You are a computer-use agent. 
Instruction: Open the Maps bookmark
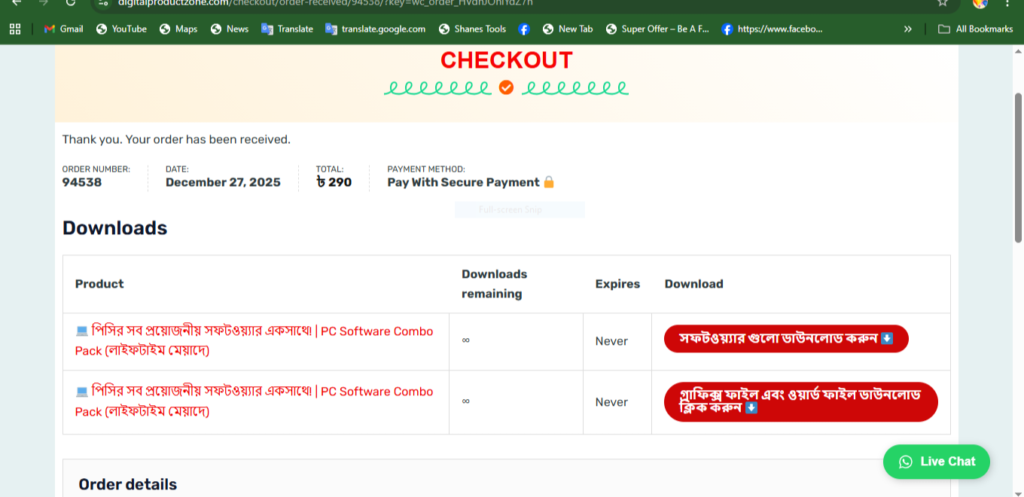click(178, 29)
